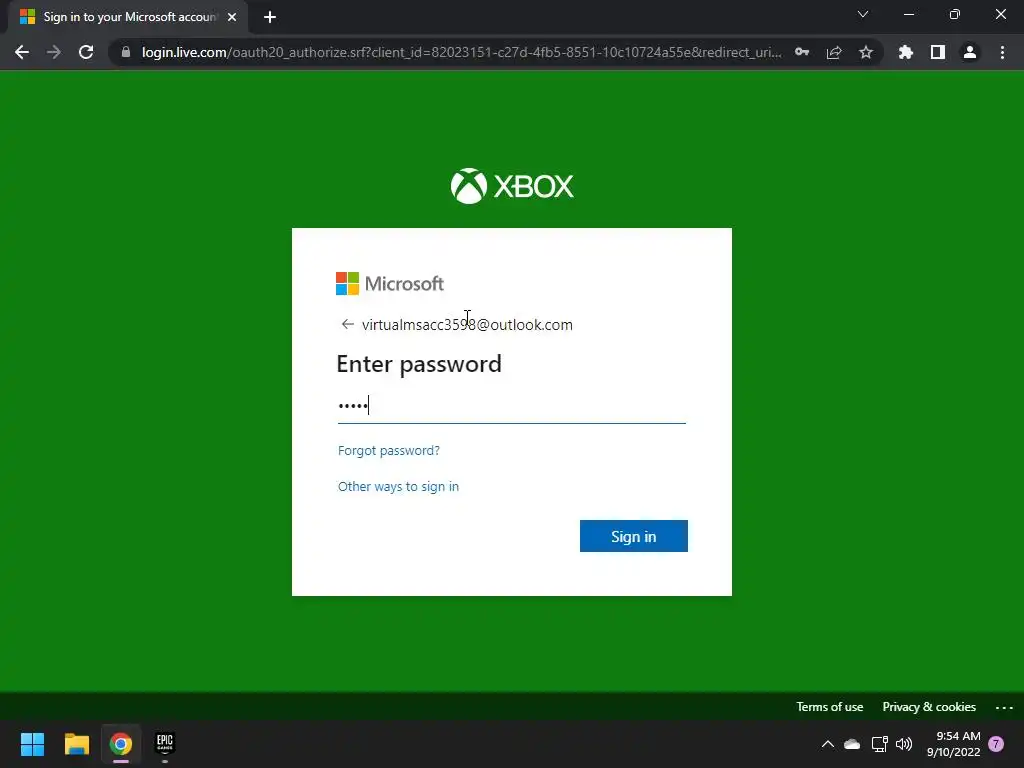Click the Microsoft logo

390,283
